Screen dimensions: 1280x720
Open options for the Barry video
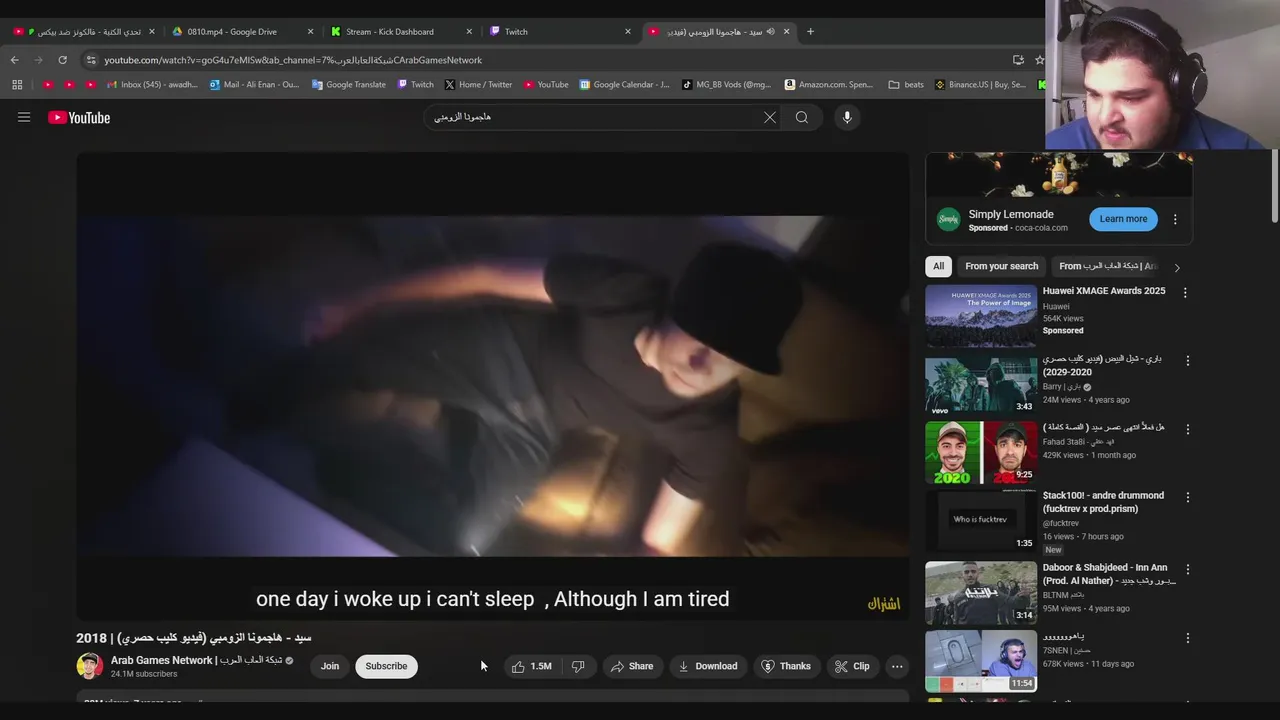pos(1187,360)
